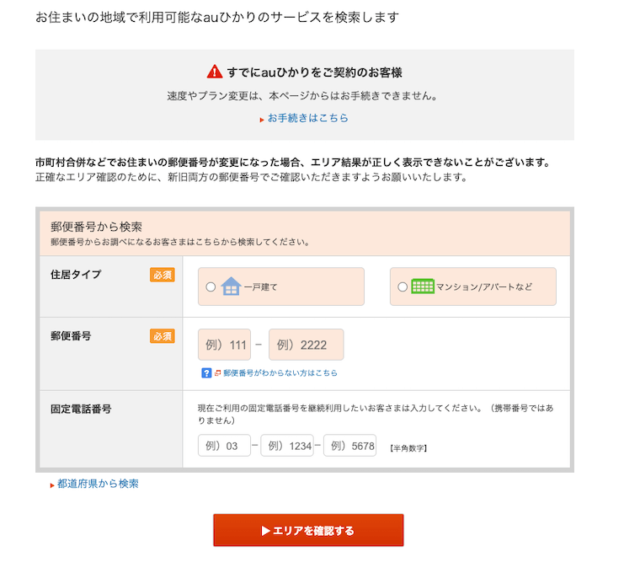Screen dimensions: 640x562
Task: Click the last phone number field (例 5678)
Action: [x=349, y=446]
